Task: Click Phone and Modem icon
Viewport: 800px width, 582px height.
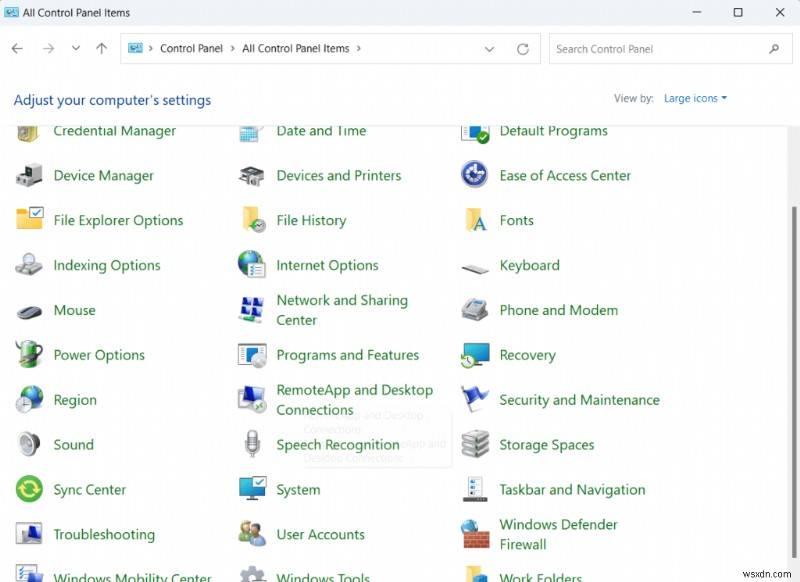Action: point(475,309)
